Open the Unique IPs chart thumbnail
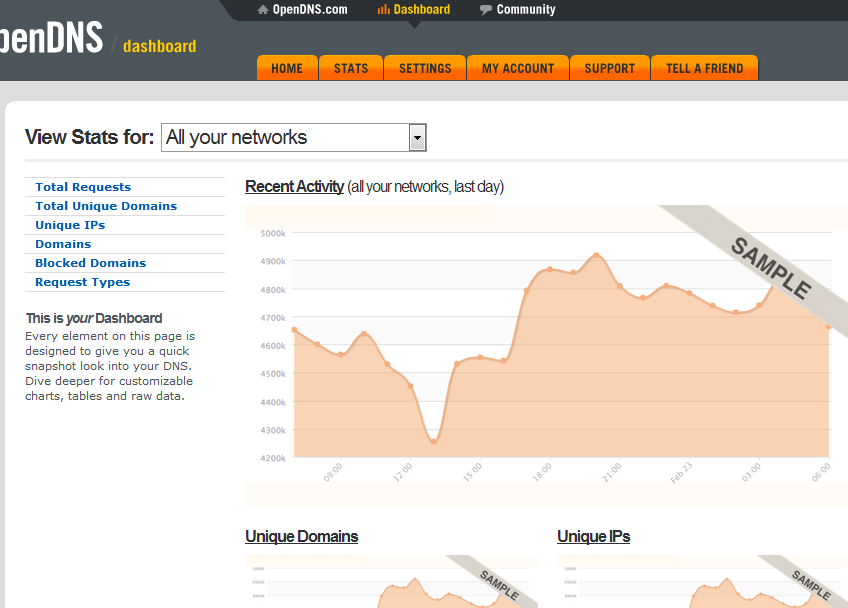Image resolution: width=848 pixels, height=608 pixels. pyautogui.click(x=703, y=581)
